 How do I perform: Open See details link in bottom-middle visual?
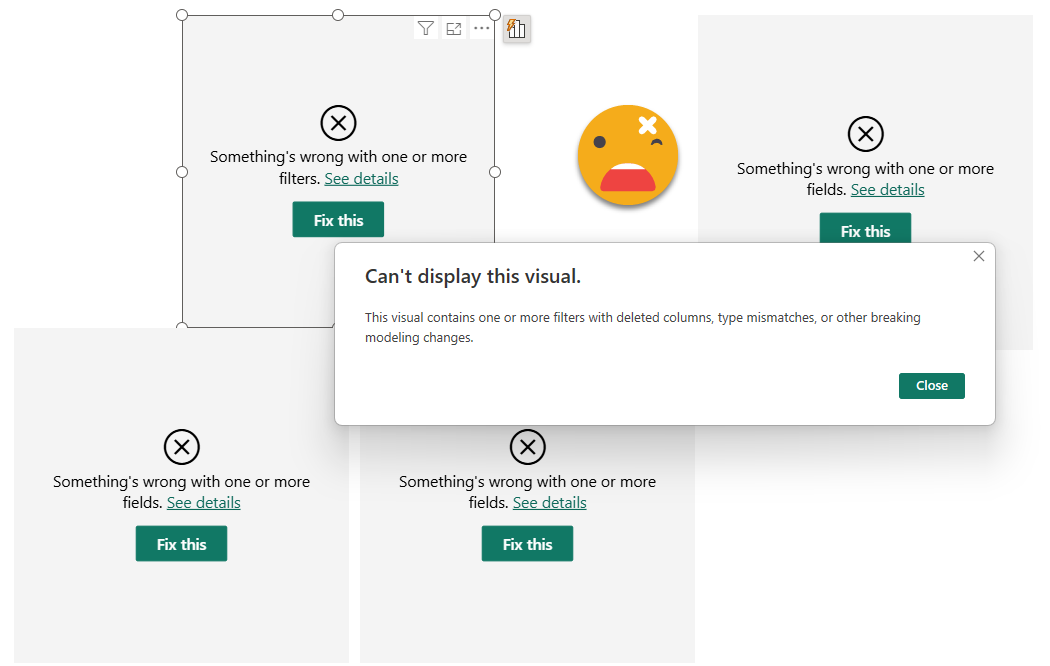point(549,503)
